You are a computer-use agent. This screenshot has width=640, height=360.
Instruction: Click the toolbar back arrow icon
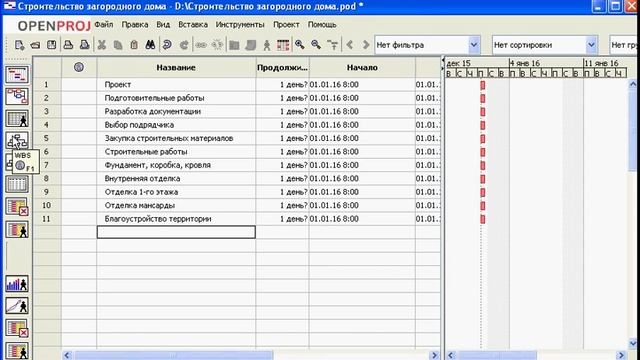350,45
